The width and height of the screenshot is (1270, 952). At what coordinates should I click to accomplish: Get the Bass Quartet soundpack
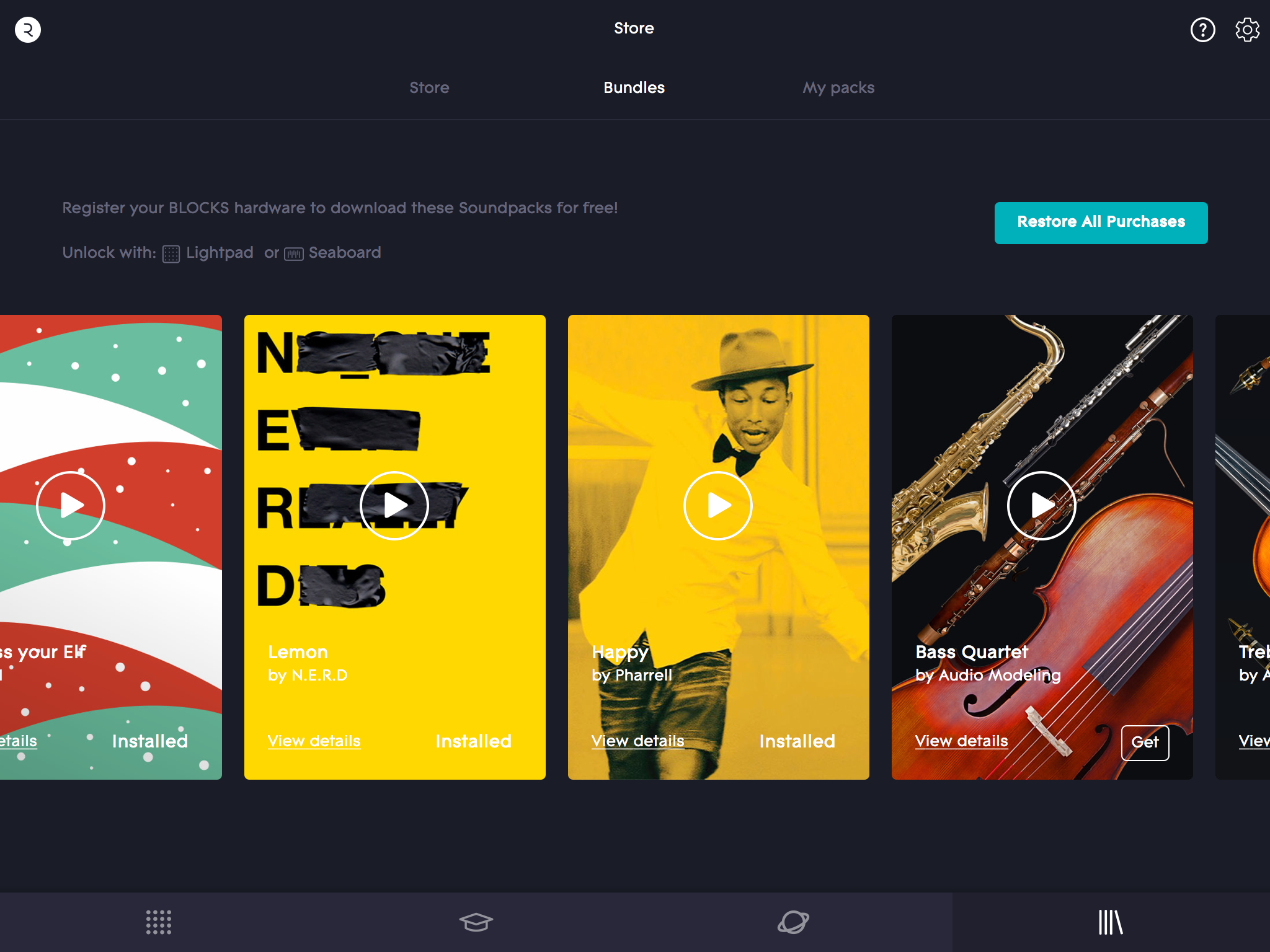(x=1145, y=742)
